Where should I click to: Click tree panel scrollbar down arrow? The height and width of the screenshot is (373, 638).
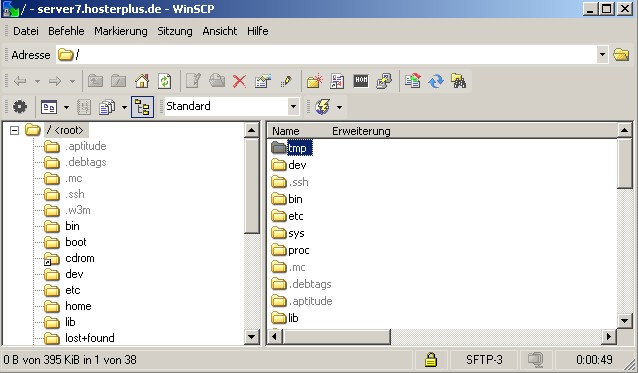251,337
